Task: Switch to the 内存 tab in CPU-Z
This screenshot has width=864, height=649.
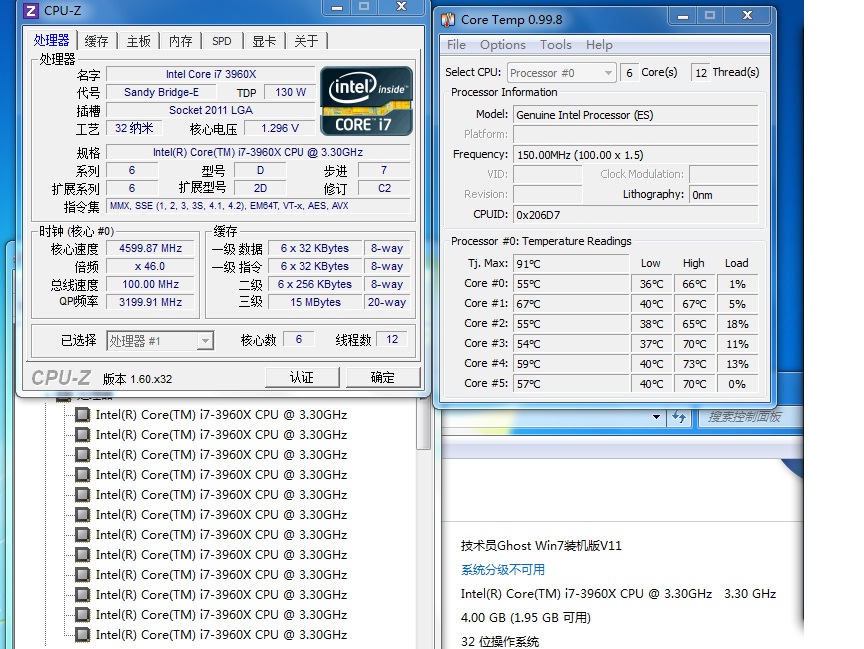Action: 180,41
